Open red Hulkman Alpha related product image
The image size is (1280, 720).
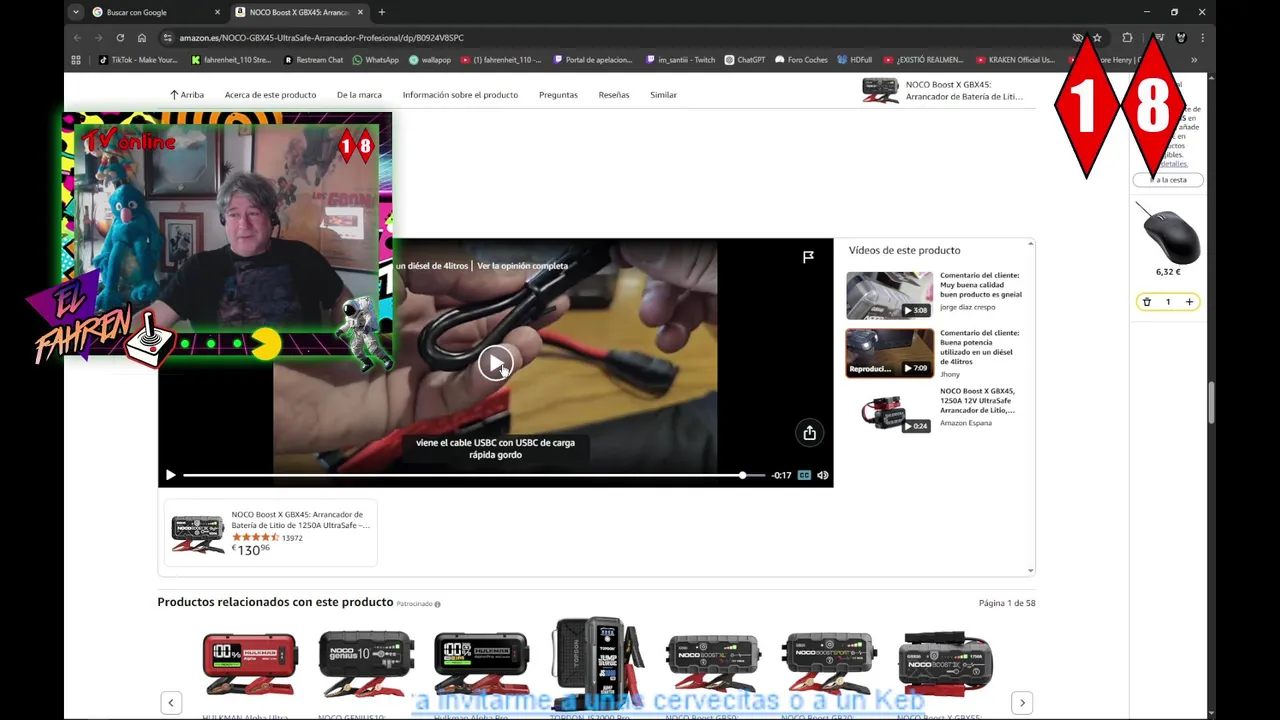pos(249,664)
